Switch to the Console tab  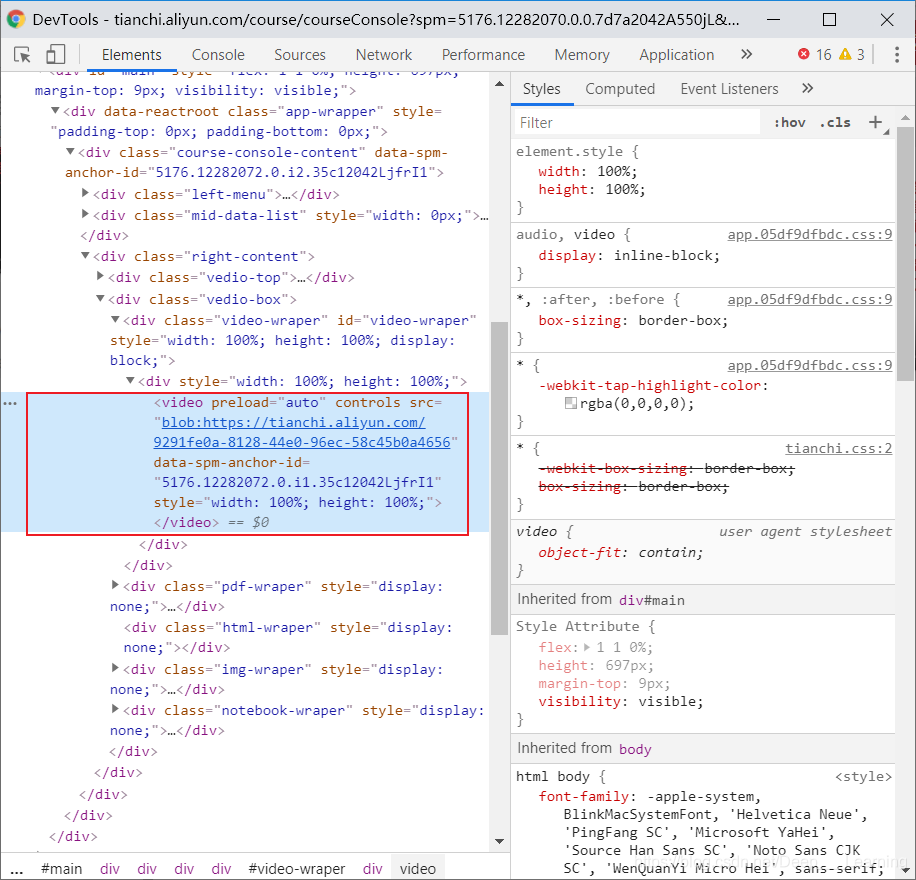pos(217,54)
